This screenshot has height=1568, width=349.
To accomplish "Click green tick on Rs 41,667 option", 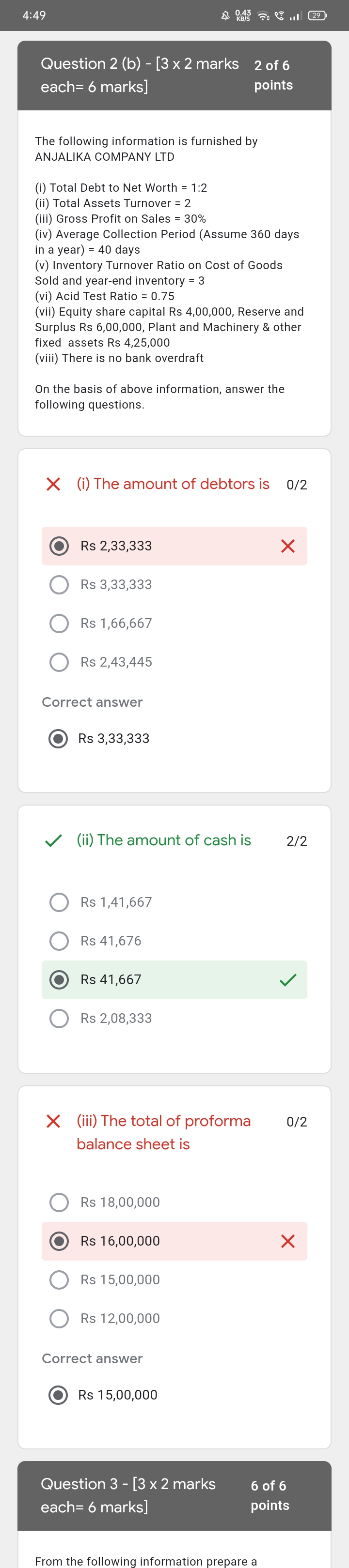I will (287, 979).
